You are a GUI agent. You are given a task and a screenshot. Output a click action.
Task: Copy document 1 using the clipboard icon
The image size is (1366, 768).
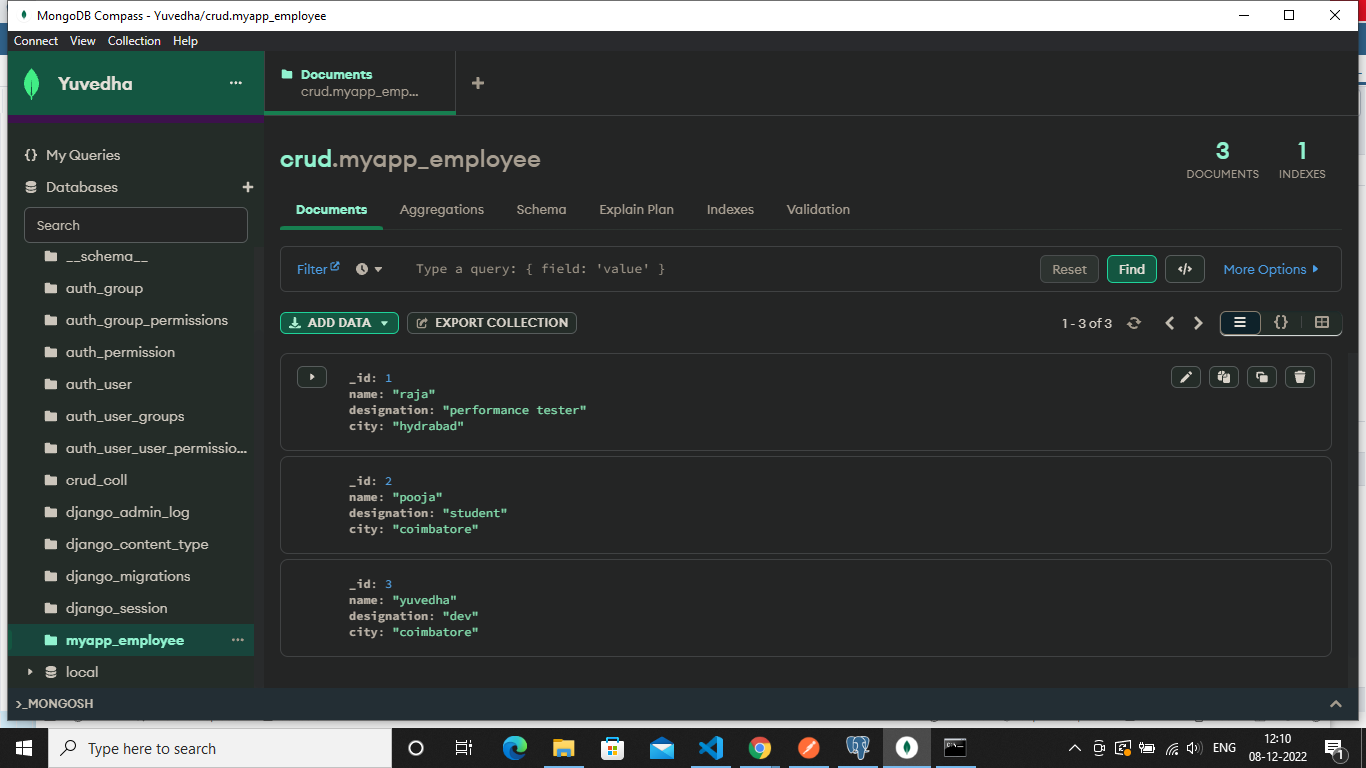[x=1223, y=377]
